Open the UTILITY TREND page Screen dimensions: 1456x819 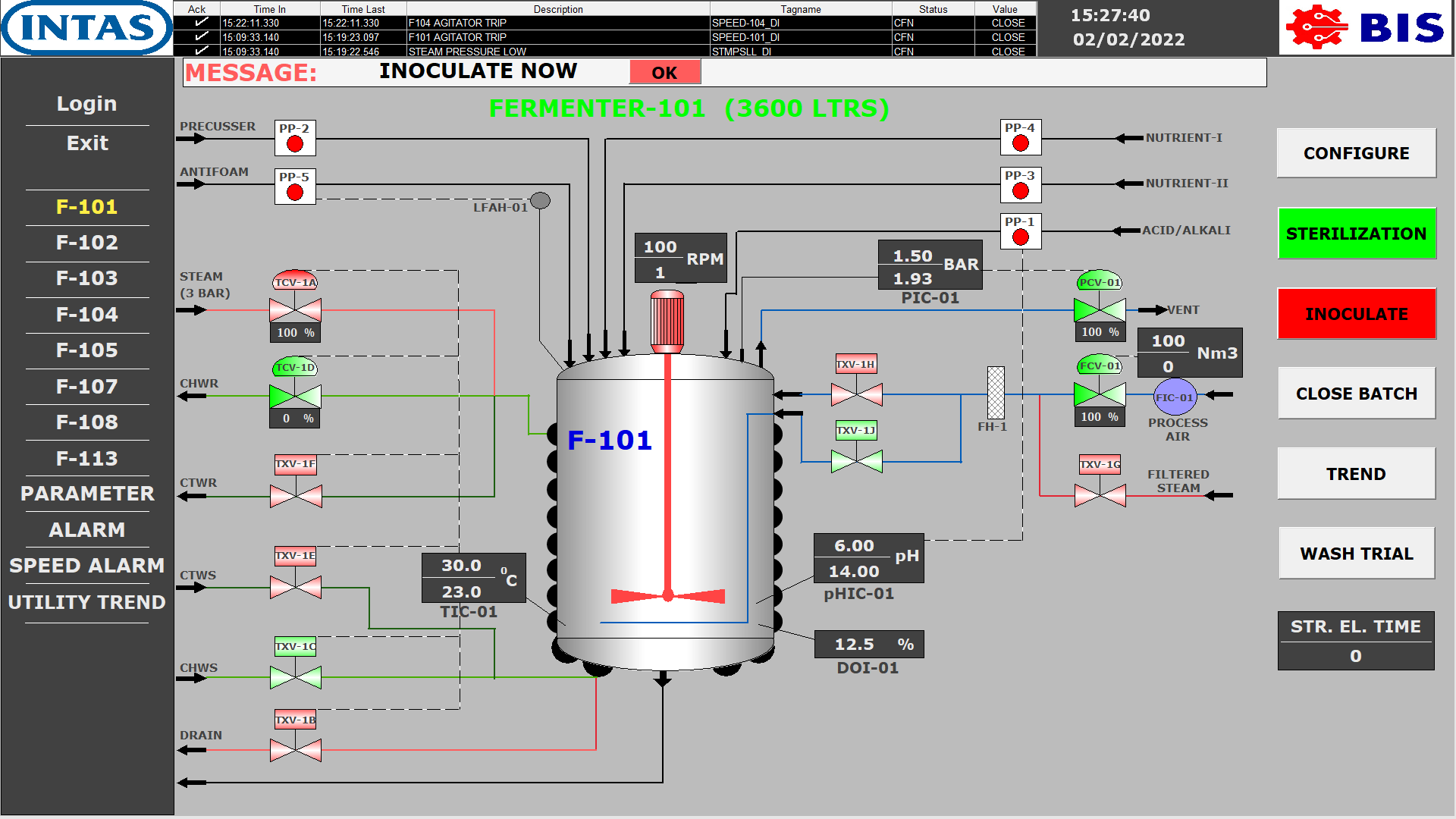point(87,602)
